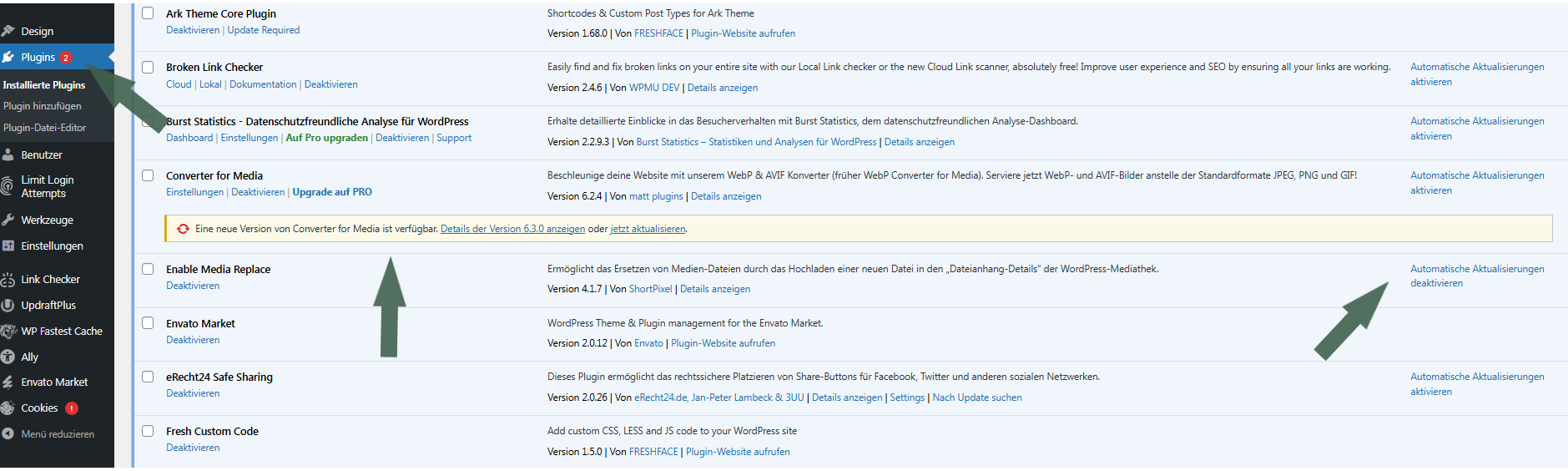The image size is (1568, 471).
Task: Open WPMU DEV author link
Action: (654, 88)
